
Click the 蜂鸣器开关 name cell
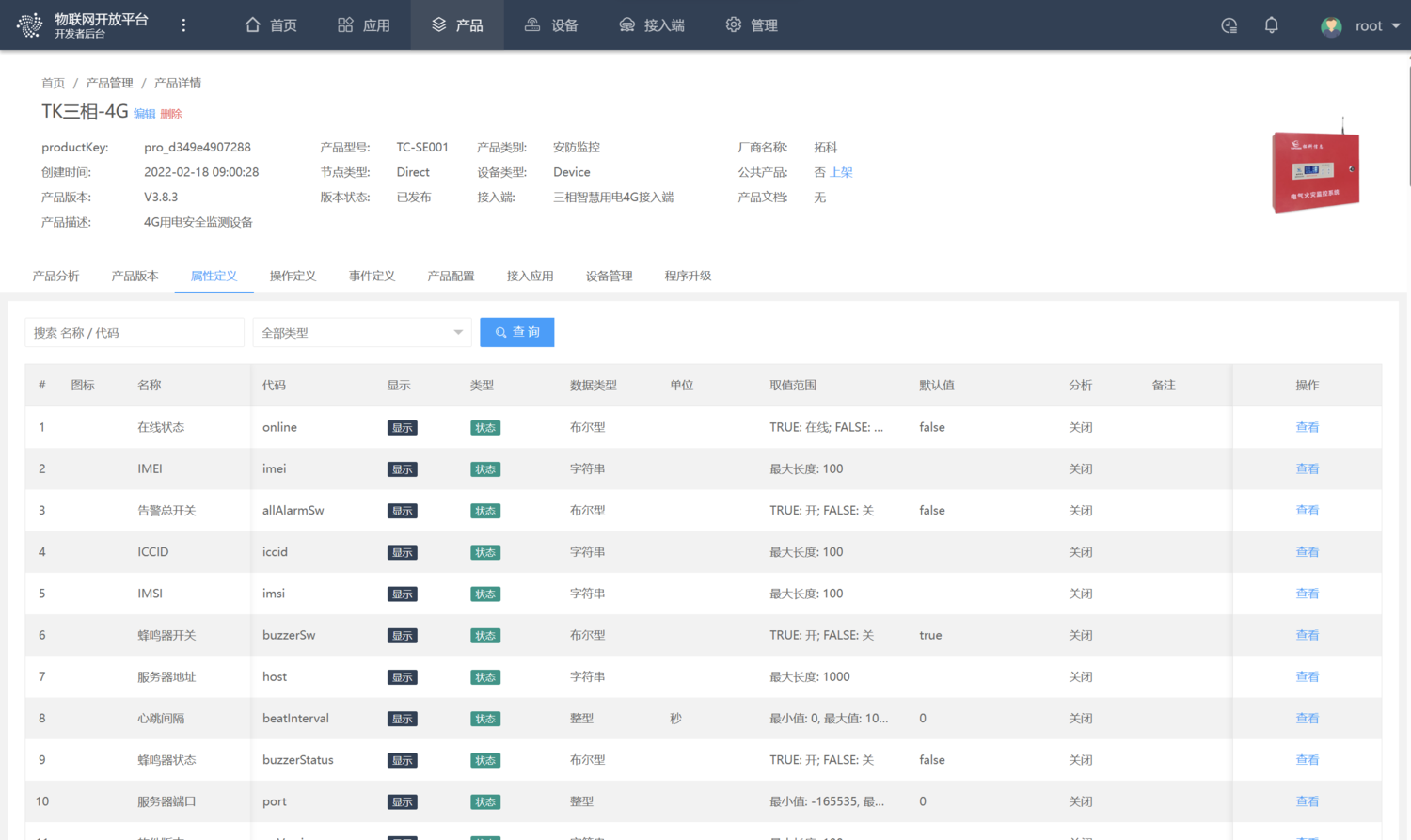(x=166, y=635)
